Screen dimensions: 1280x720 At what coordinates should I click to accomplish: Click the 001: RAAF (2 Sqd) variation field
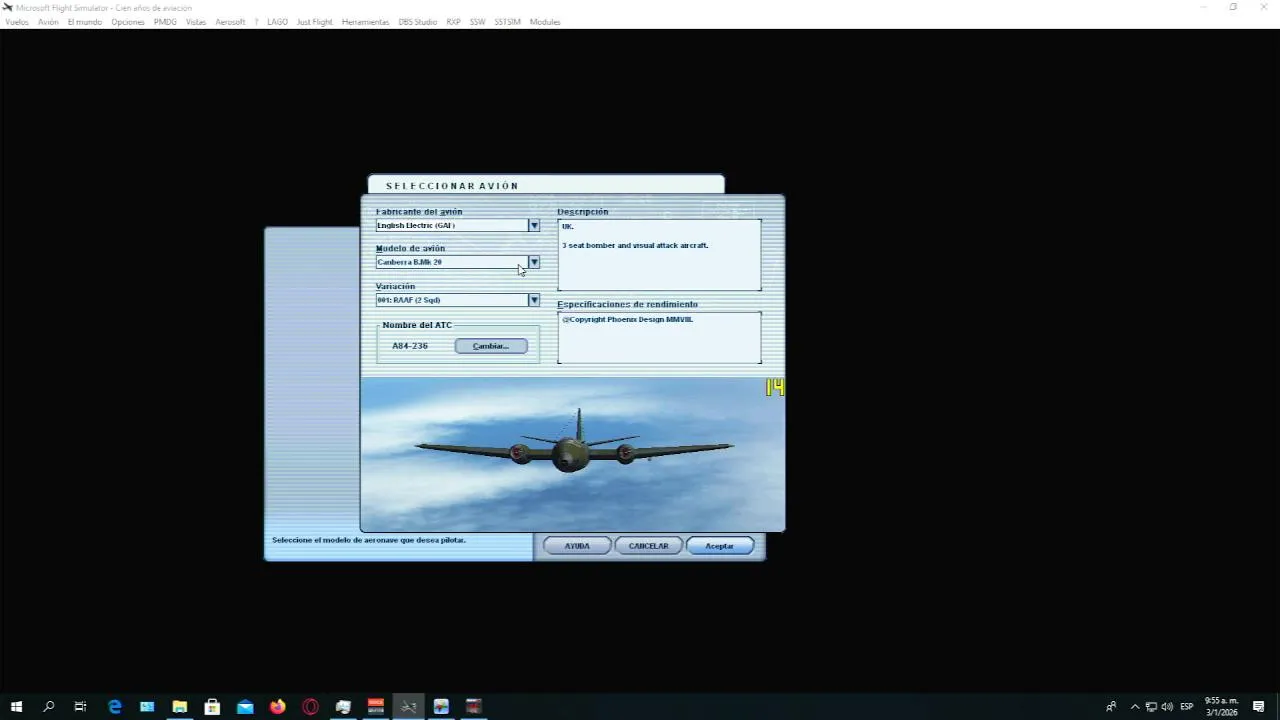[452, 300]
